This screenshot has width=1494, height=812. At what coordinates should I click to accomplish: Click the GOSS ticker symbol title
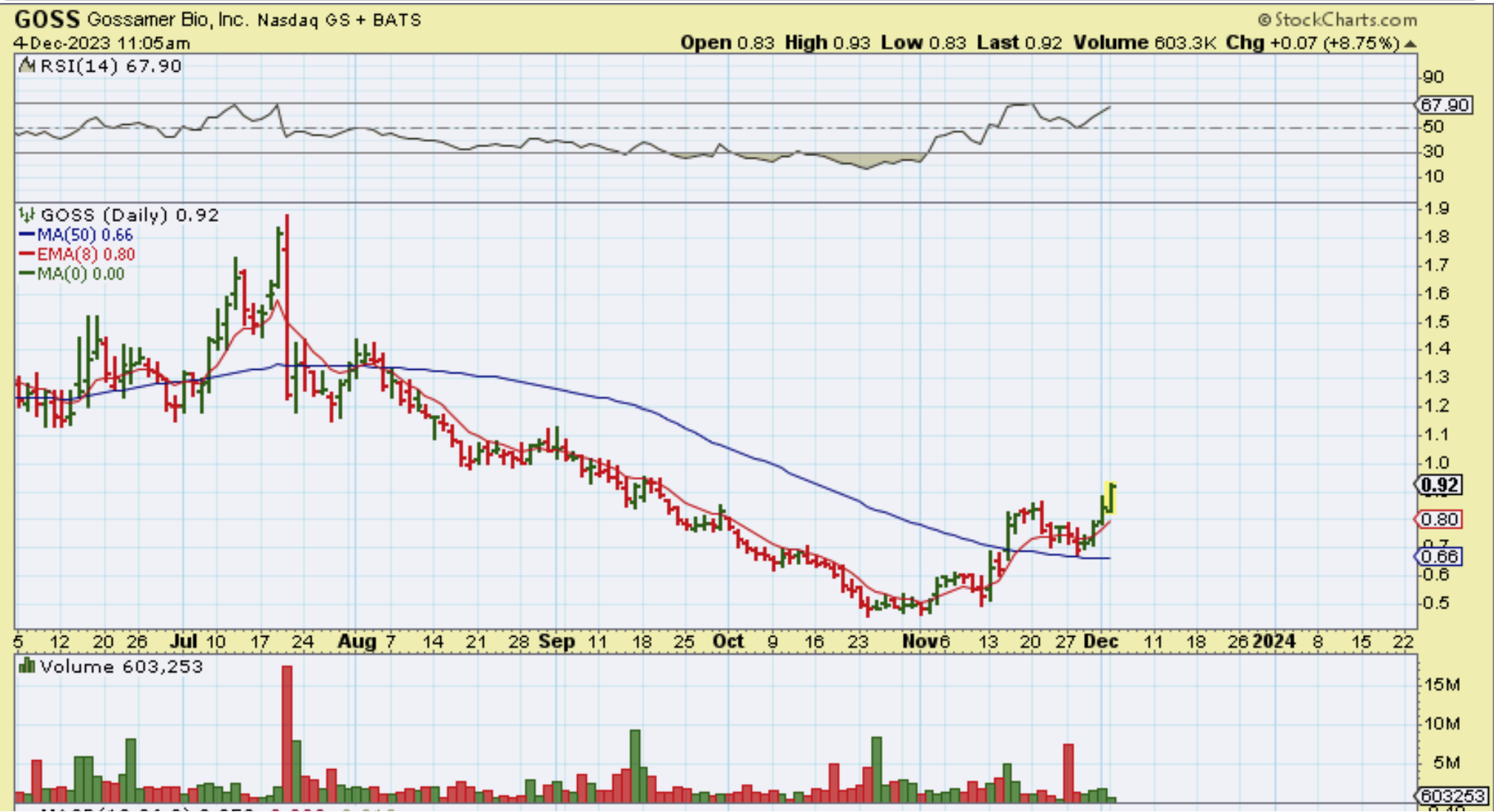[x=47, y=19]
